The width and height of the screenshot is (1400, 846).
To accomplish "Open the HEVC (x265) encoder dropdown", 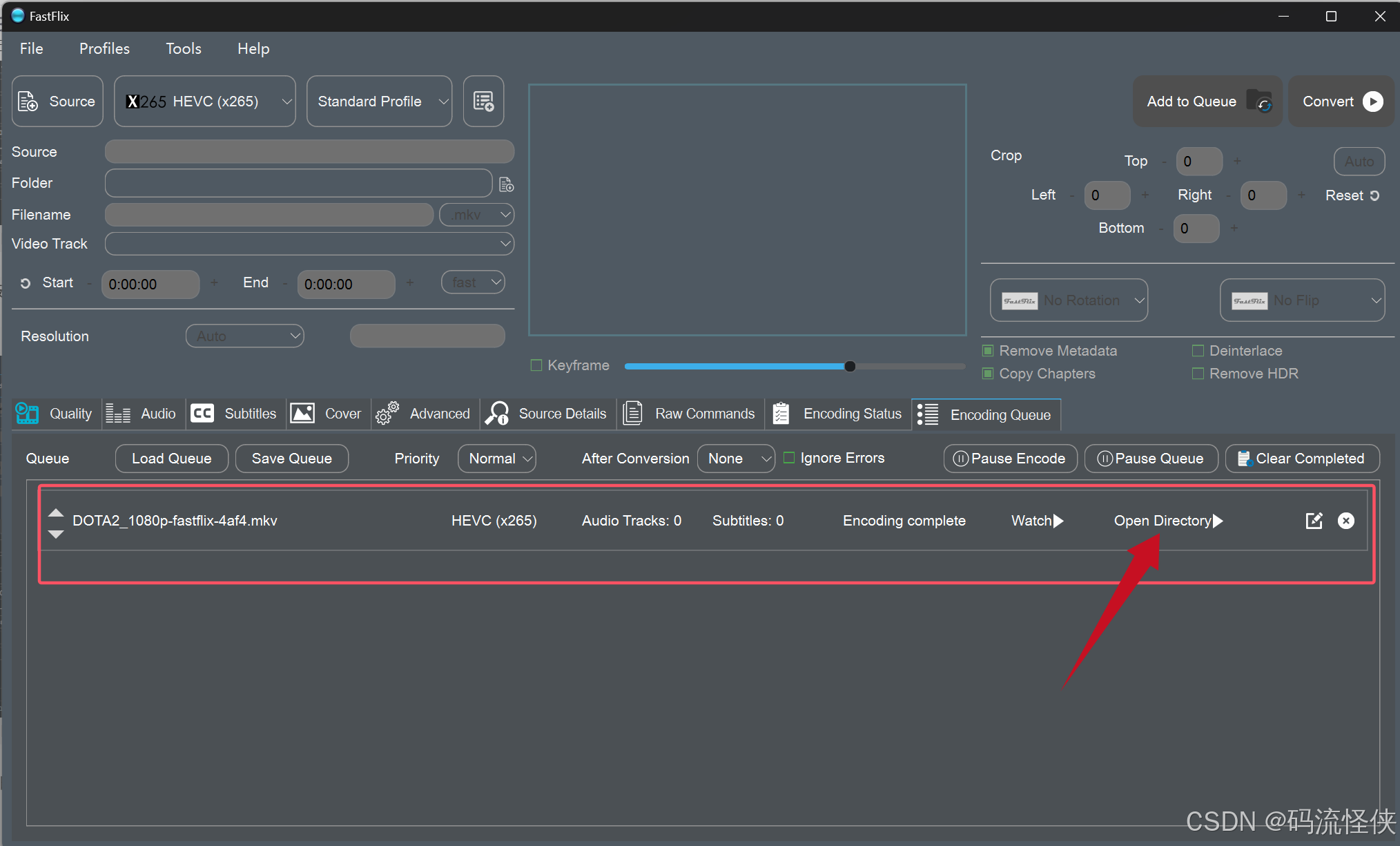I will tap(204, 102).
